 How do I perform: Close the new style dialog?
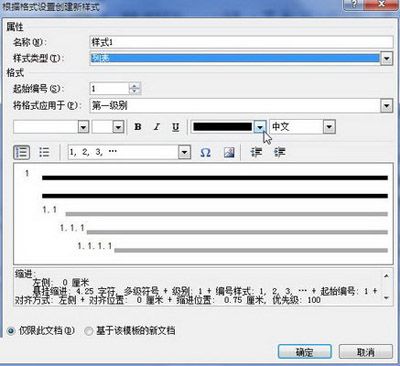(381, 5)
